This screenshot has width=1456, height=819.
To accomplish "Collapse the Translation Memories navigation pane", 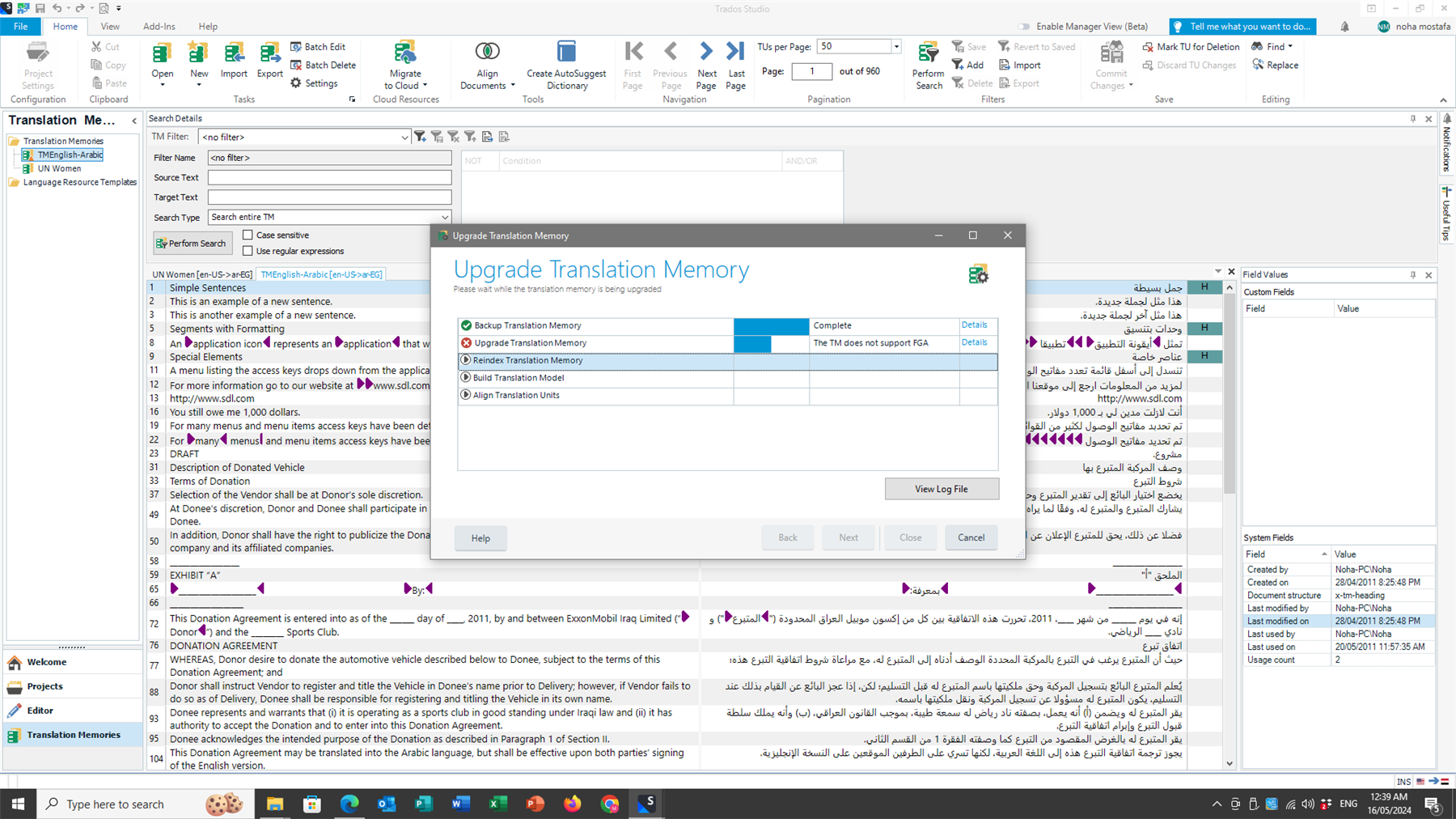I will click(x=134, y=121).
